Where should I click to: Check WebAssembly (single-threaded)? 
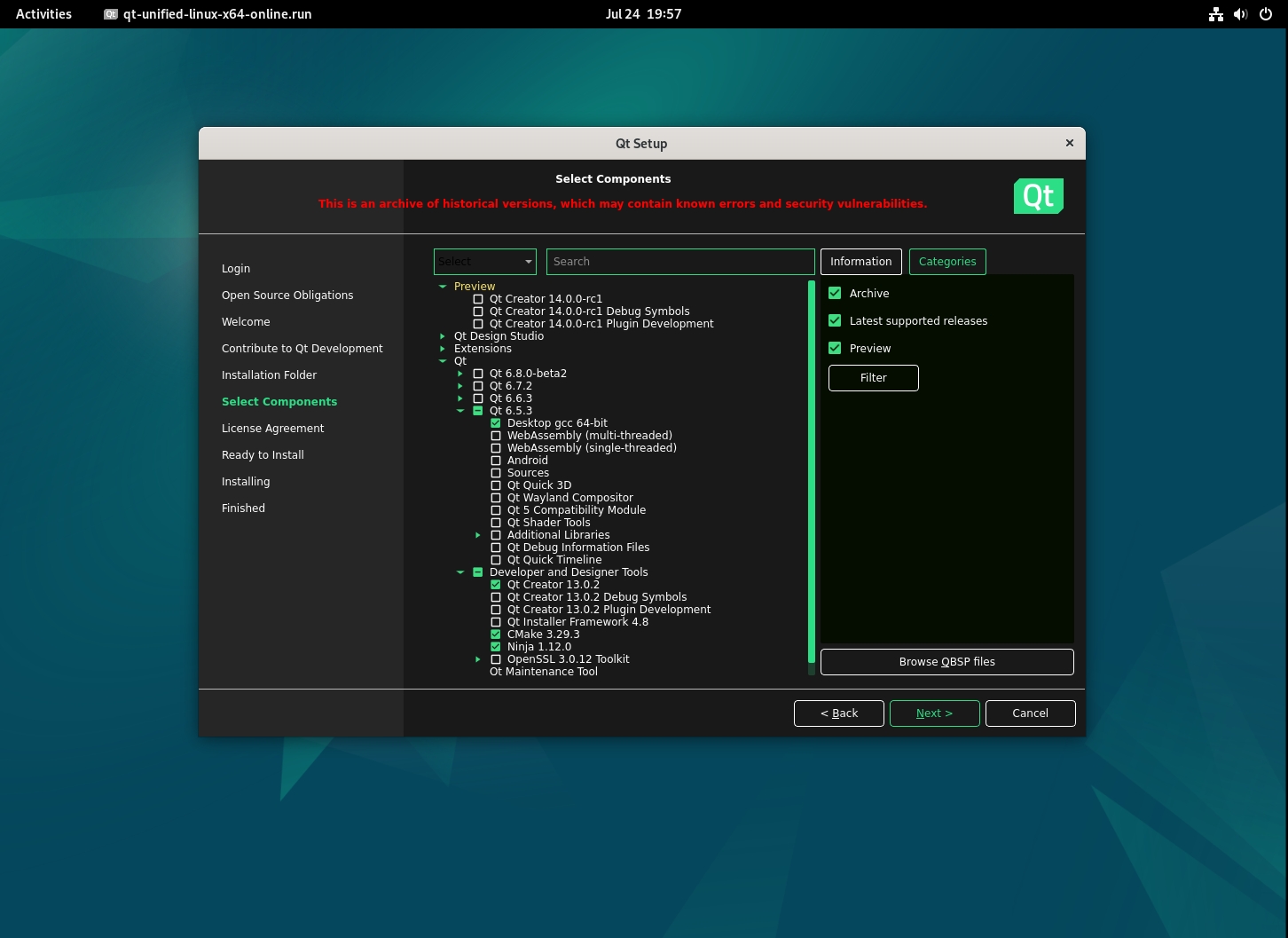point(496,448)
